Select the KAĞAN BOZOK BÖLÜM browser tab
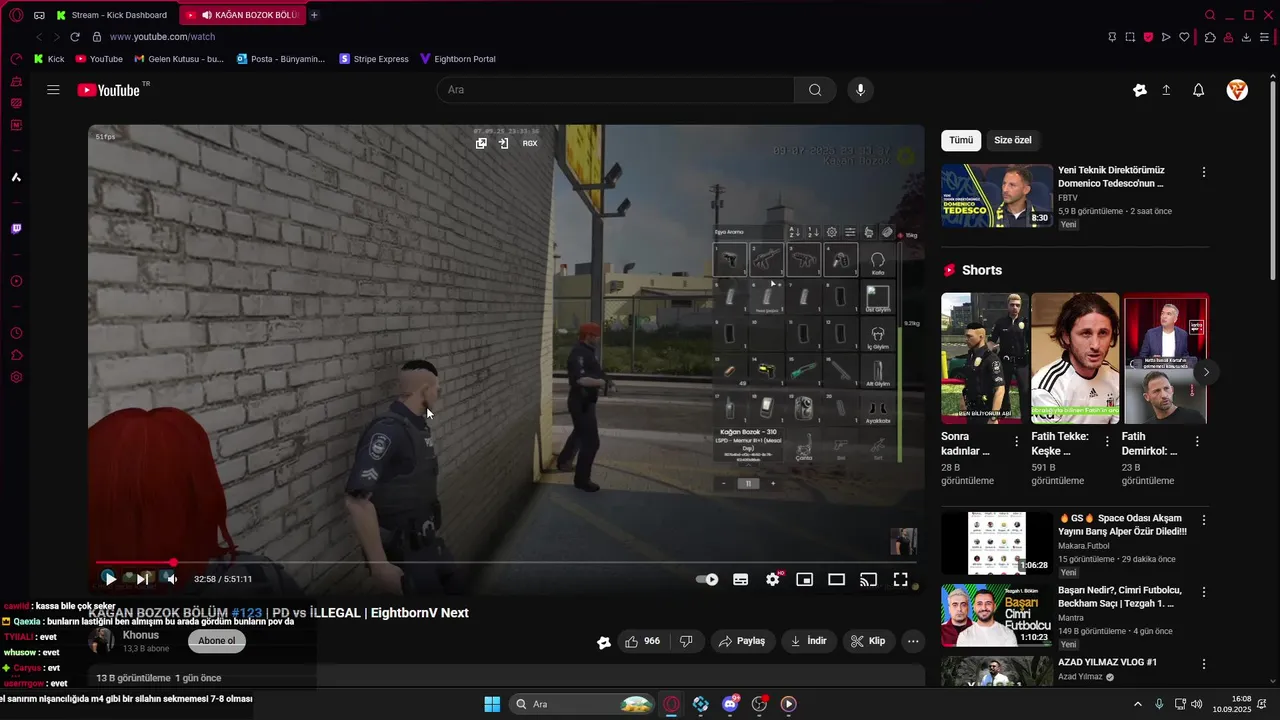 [x=243, y=15]
